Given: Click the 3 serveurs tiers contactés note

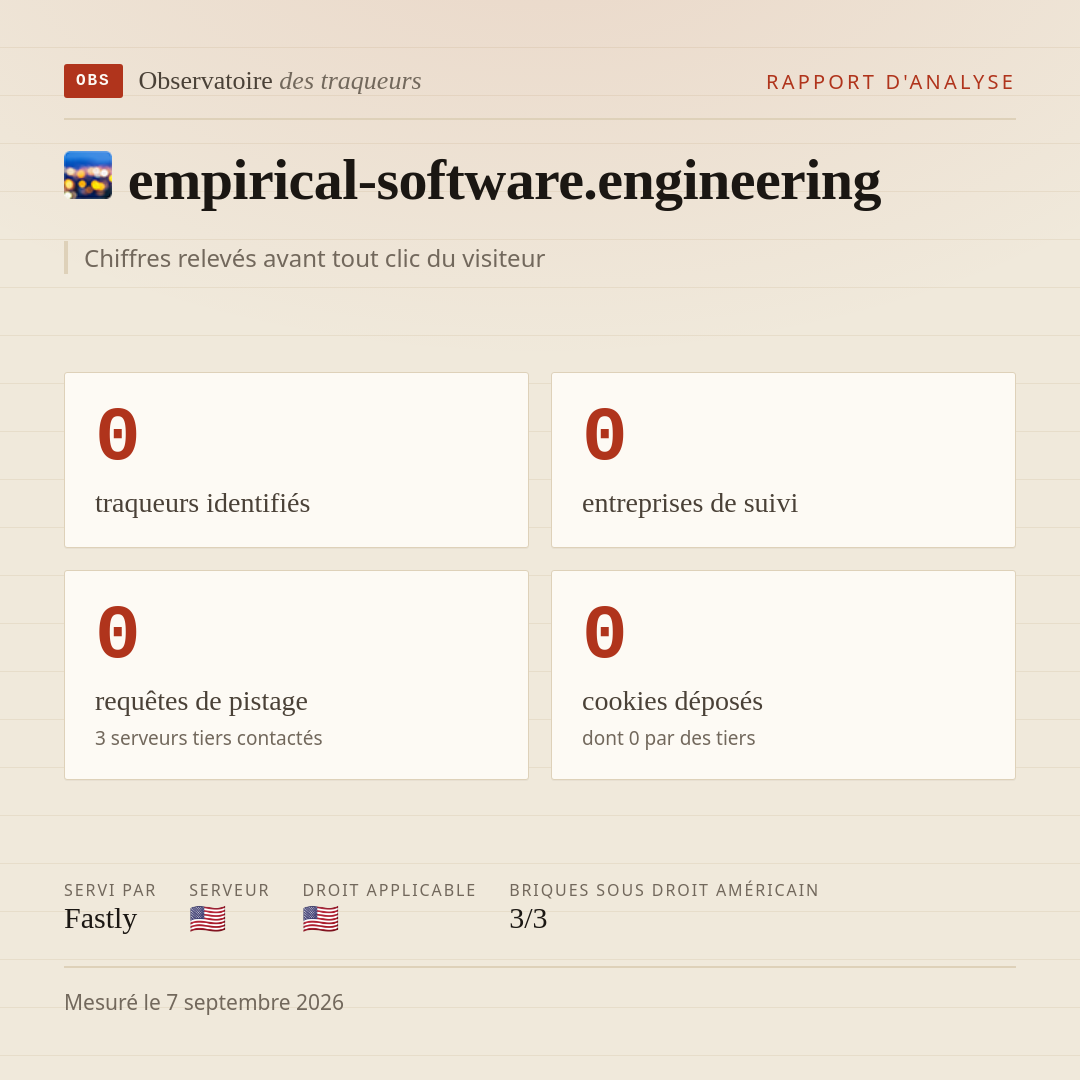Looking at the screenshot, I should [x=209, y=738].
